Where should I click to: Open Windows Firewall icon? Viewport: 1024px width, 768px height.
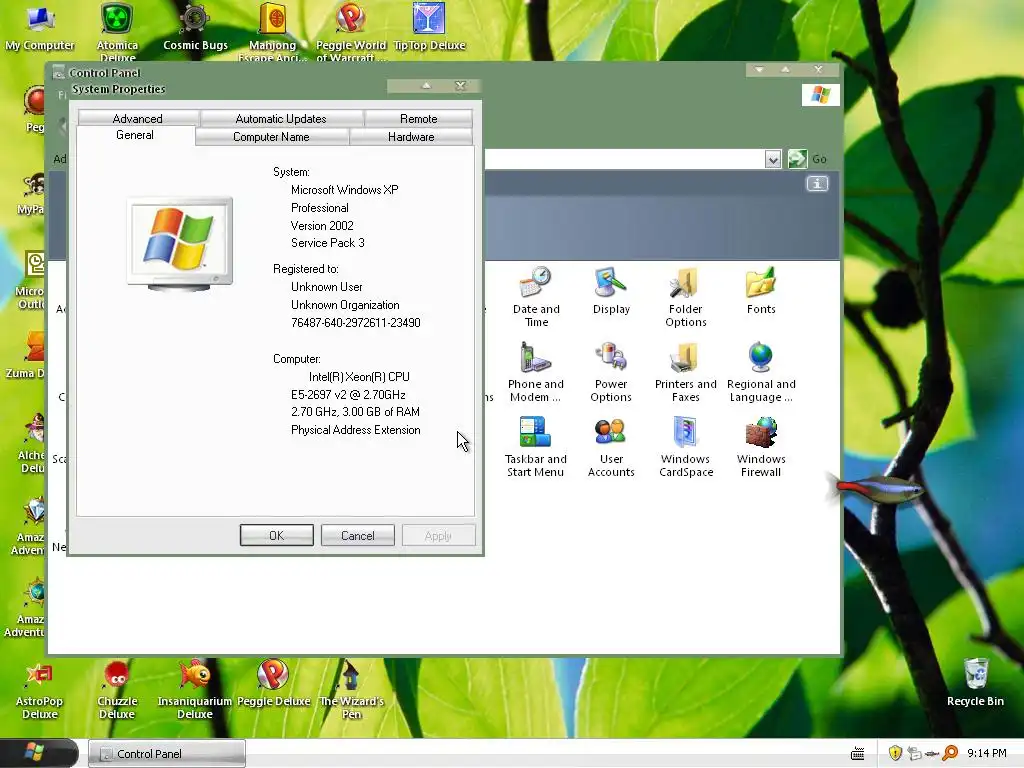coord(761,447)
